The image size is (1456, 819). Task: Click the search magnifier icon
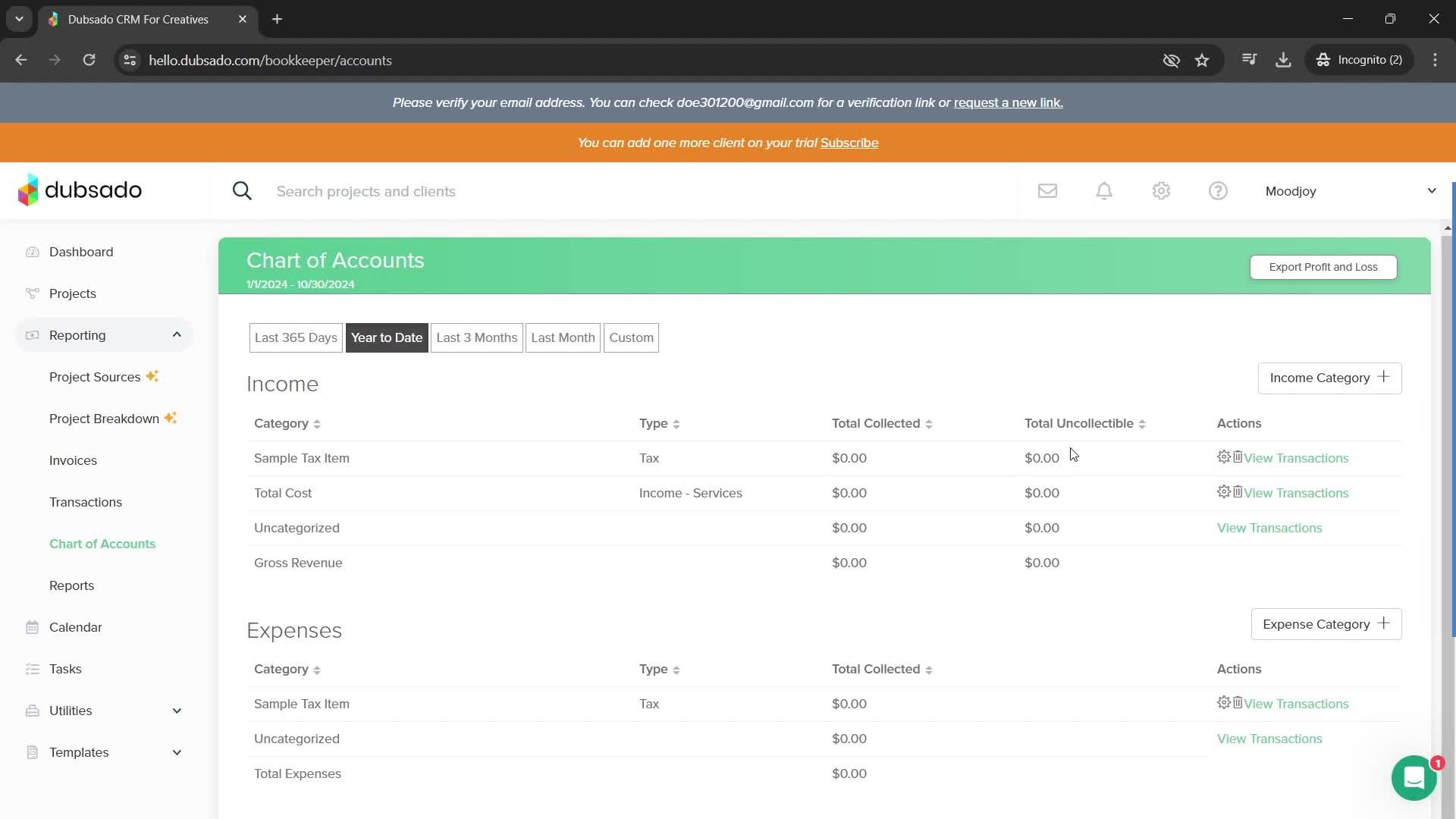pos(242,191)
